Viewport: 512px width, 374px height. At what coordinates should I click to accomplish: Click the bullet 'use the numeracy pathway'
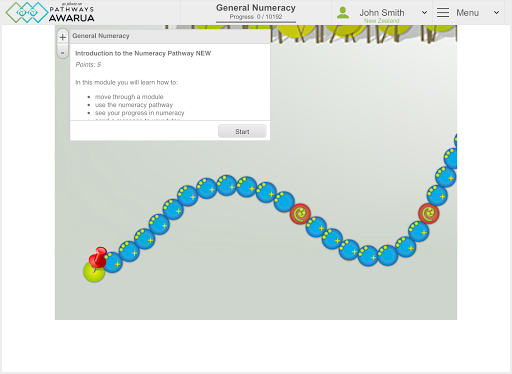(134, 105)
